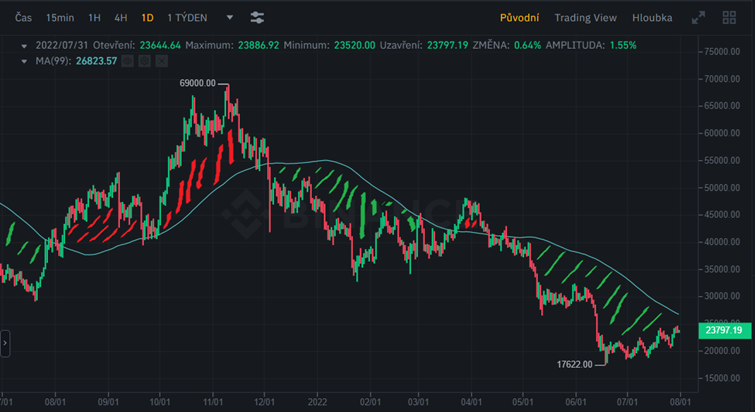
Task: Select the 15min interval
Action: 60,18
